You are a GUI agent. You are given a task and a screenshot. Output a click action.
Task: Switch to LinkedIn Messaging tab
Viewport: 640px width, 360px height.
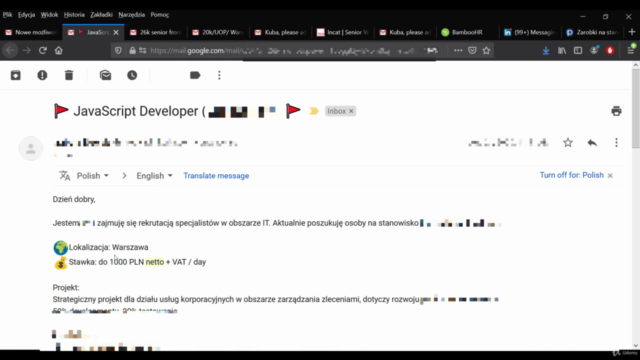point(530,32)
